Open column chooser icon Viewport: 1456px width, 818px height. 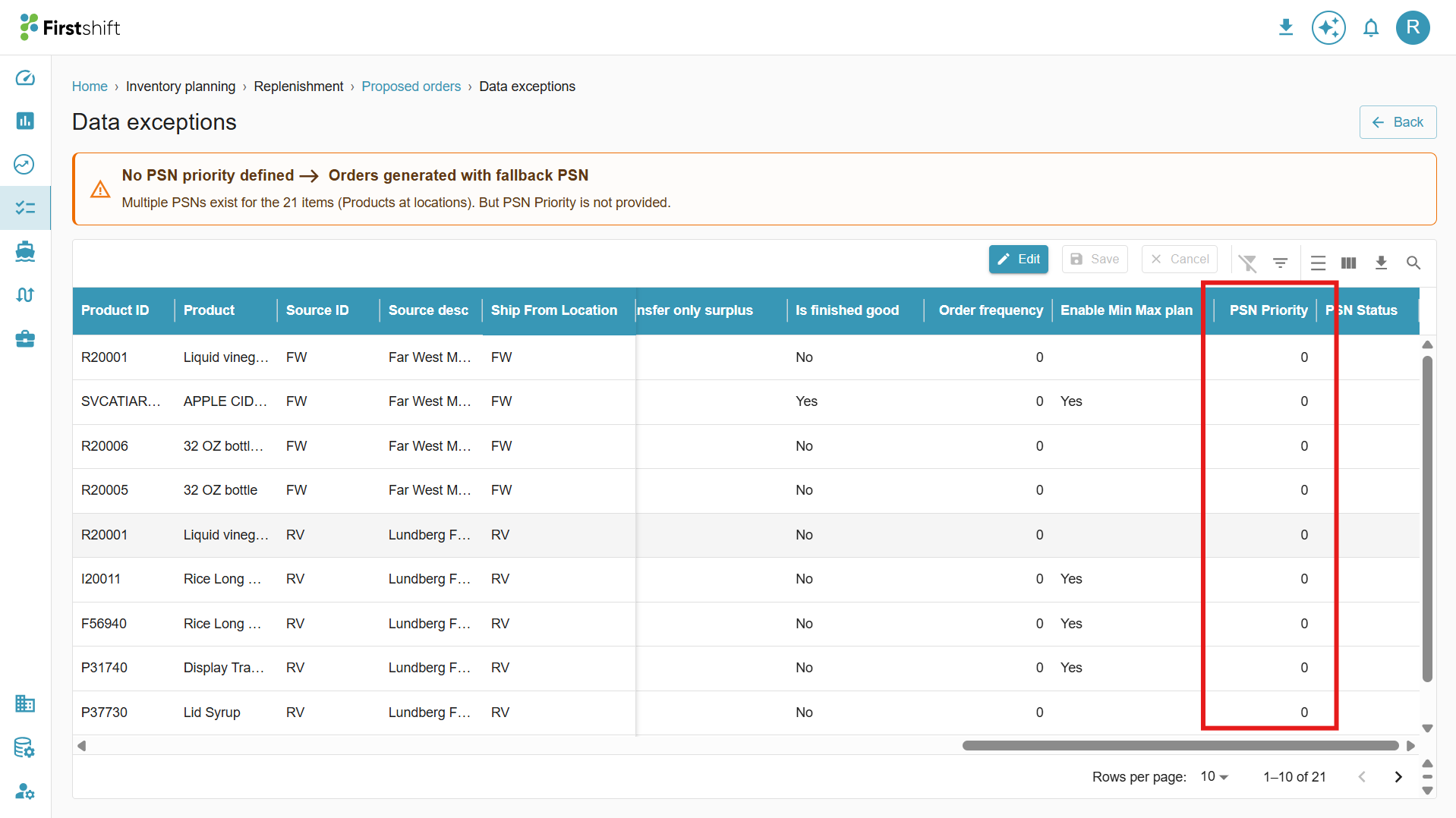tap(1349, 263)
